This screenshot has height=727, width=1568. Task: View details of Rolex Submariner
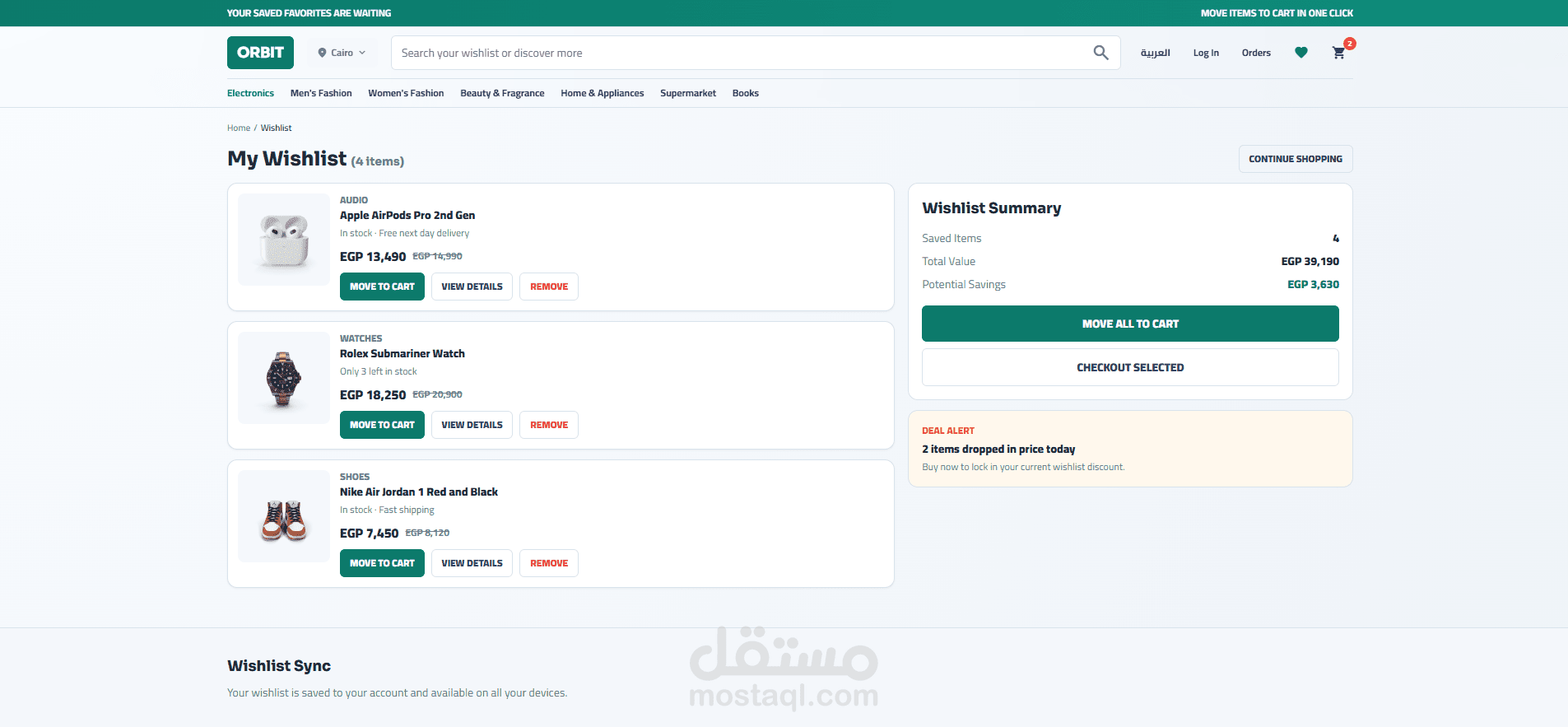472,425
